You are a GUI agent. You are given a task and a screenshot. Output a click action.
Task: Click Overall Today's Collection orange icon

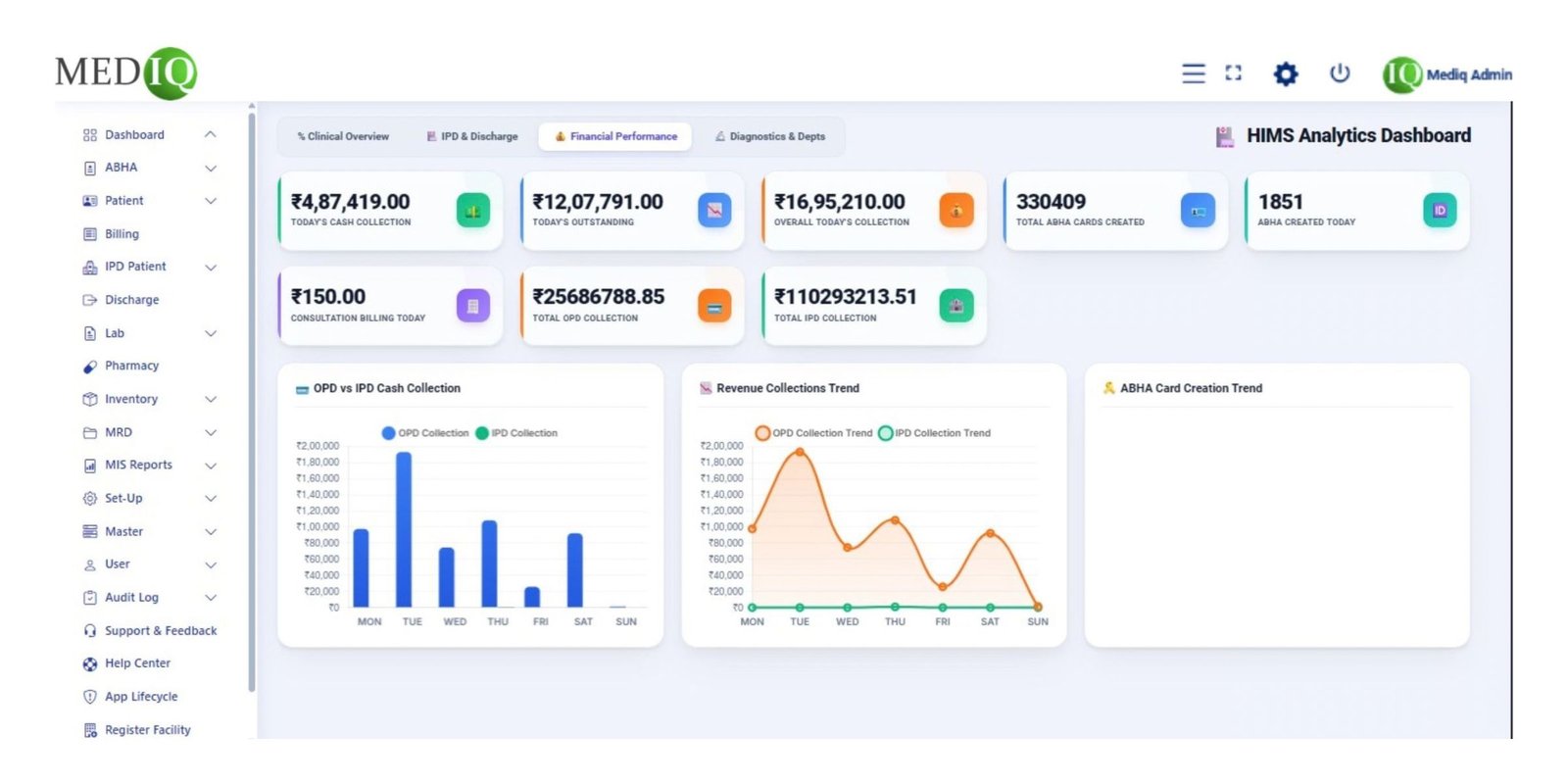click(956, 210)
